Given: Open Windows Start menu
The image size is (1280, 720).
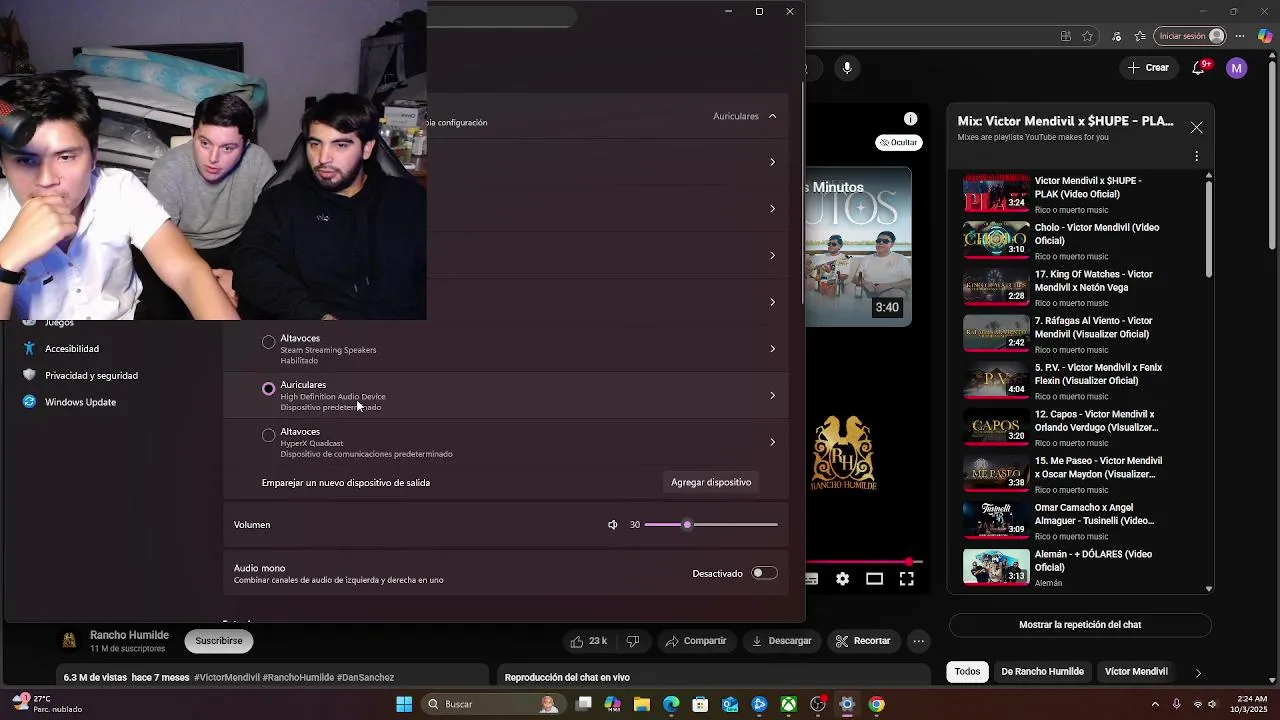Looking at the screenshot, I should coord(404,704).
